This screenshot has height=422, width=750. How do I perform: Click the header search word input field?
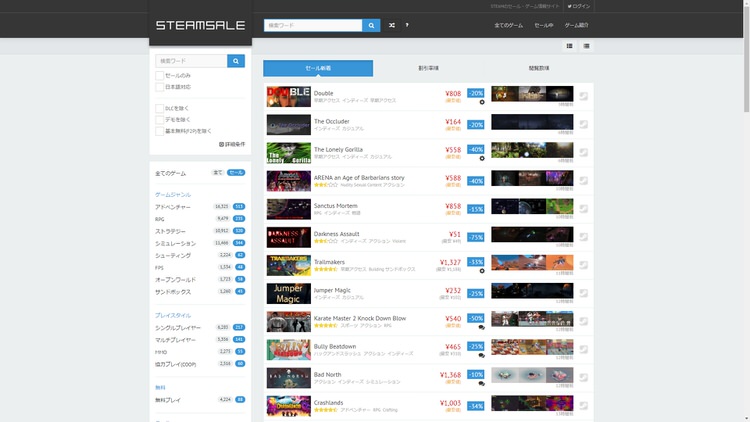coord(313,25)
